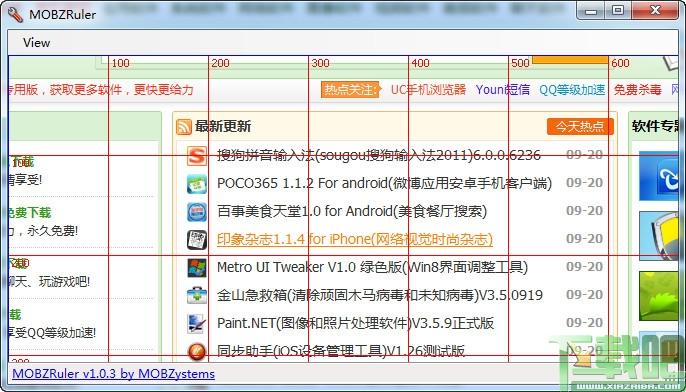Click the 软件专题 heading on the right

click(655, 126)
